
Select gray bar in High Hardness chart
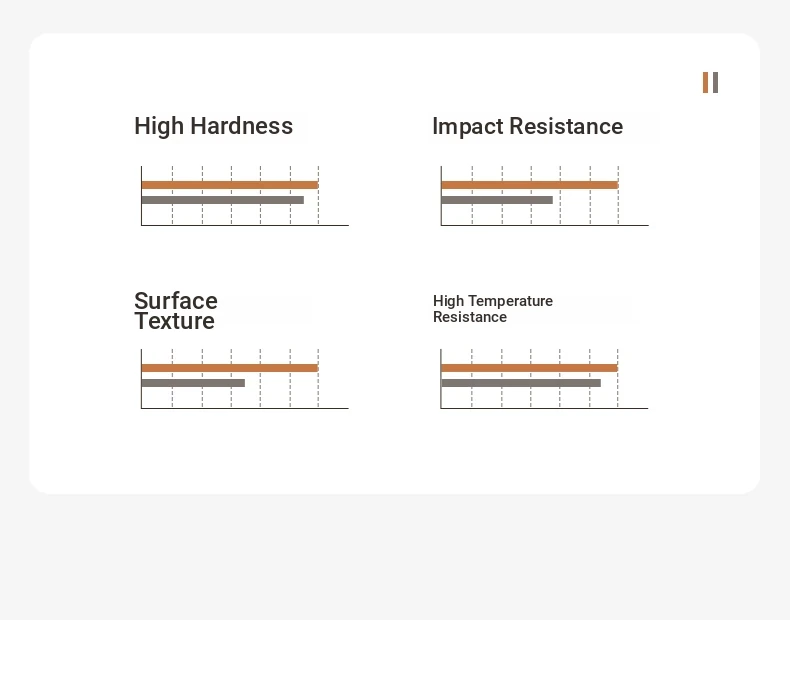tap(223, 200)
